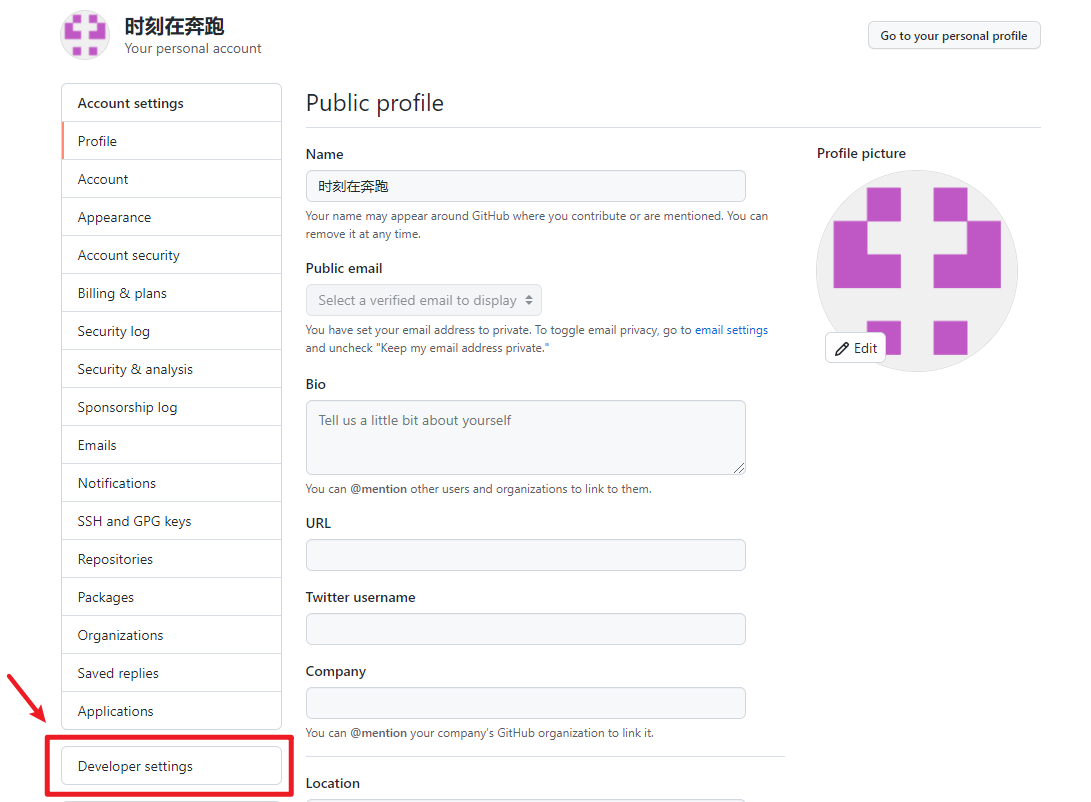Focus the URL input field
The height and width of the screenshot is (802, 1091).
(x=525, y=555)
